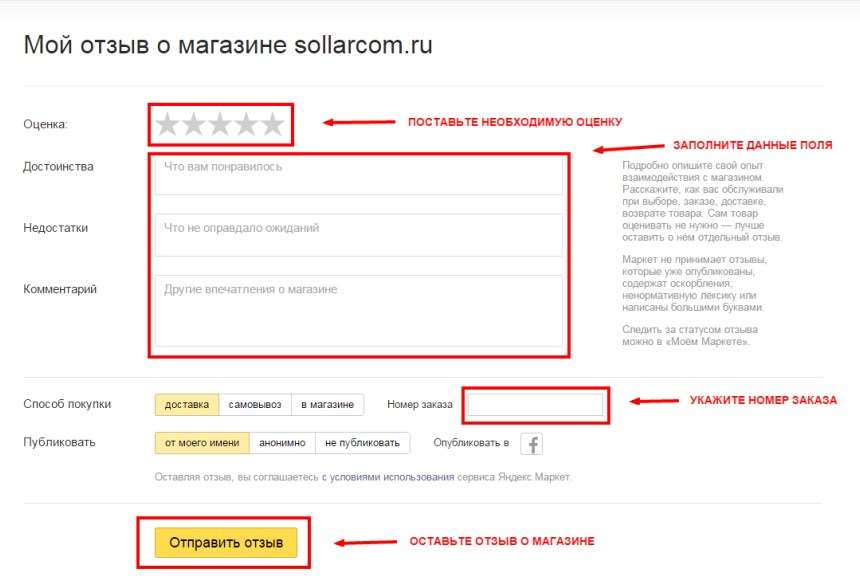Open the 'условиями использования' link
The image size is (860, 580).
tap(392, 477)
